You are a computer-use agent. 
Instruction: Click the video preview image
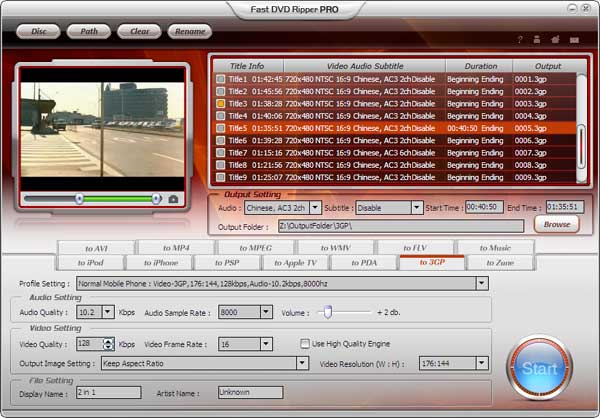click(x=103, y=129)
